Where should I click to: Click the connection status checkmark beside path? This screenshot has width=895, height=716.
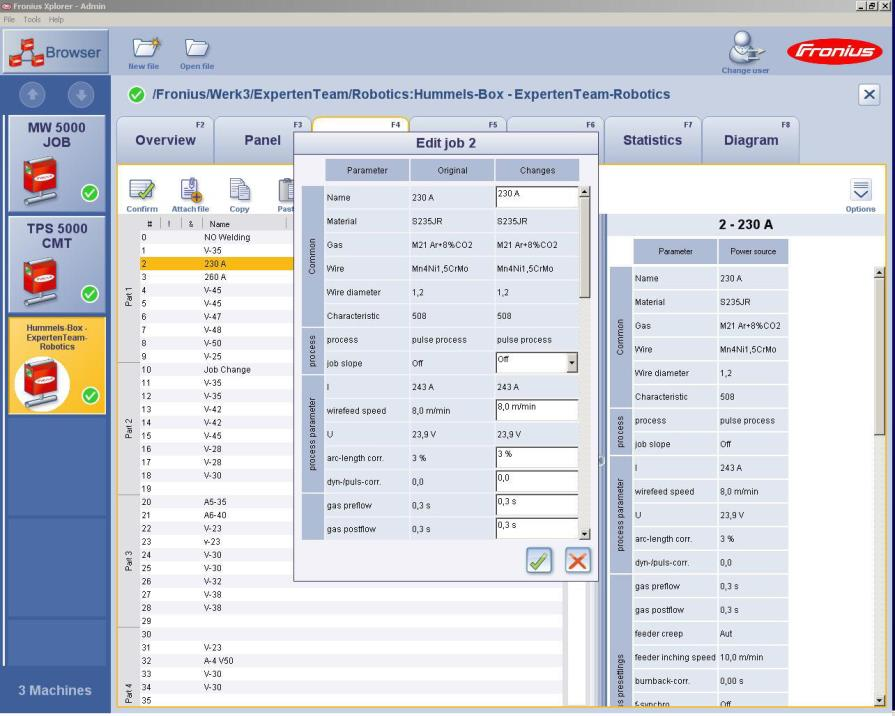pyautogui.click(x=136, y=94)
